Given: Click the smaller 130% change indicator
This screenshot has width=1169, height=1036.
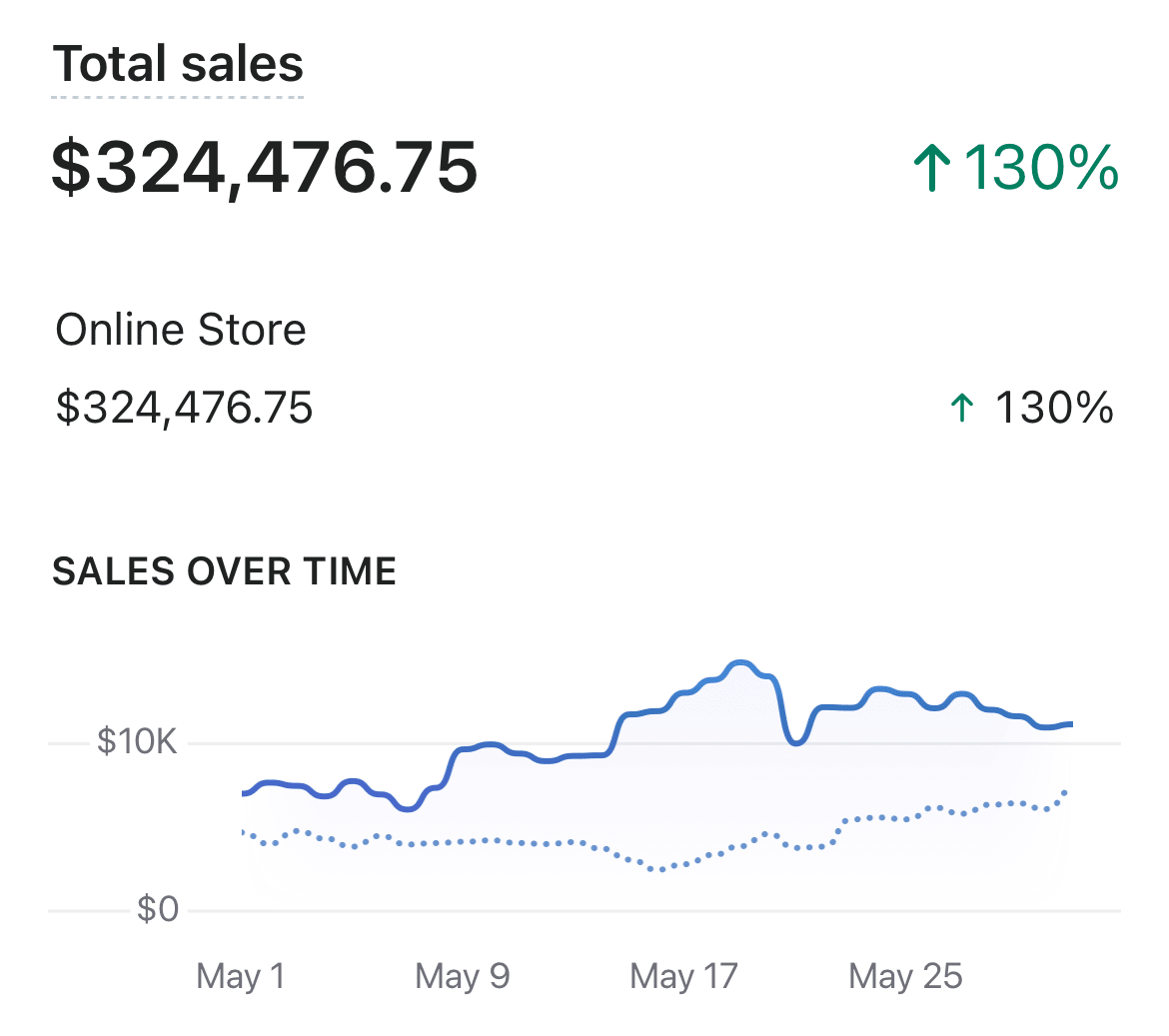Looking at the screenshot, I should click(1053, 408).
